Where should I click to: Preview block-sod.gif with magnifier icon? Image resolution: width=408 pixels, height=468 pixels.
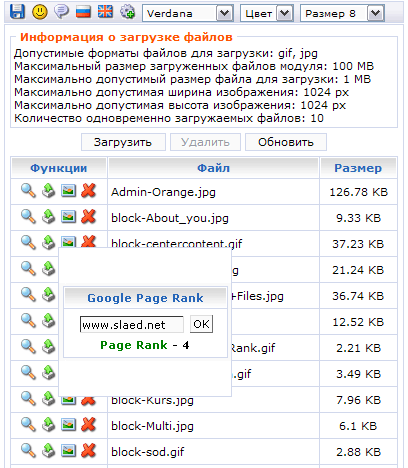click(28, 451)
